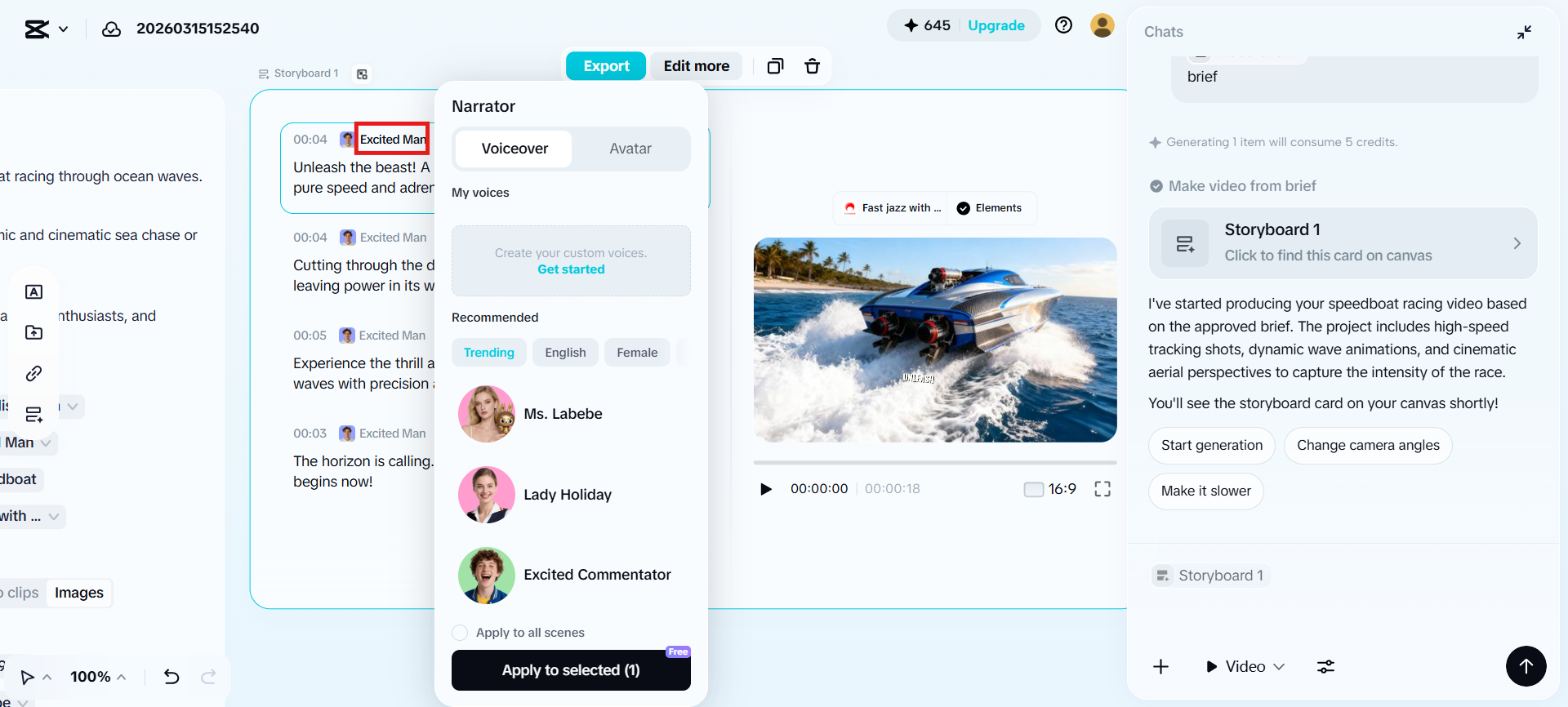The width and height of the screenshot is (1568, 707).
Task: Click the icon beside the Storyboard 1 label
Action: pos(362,74)
